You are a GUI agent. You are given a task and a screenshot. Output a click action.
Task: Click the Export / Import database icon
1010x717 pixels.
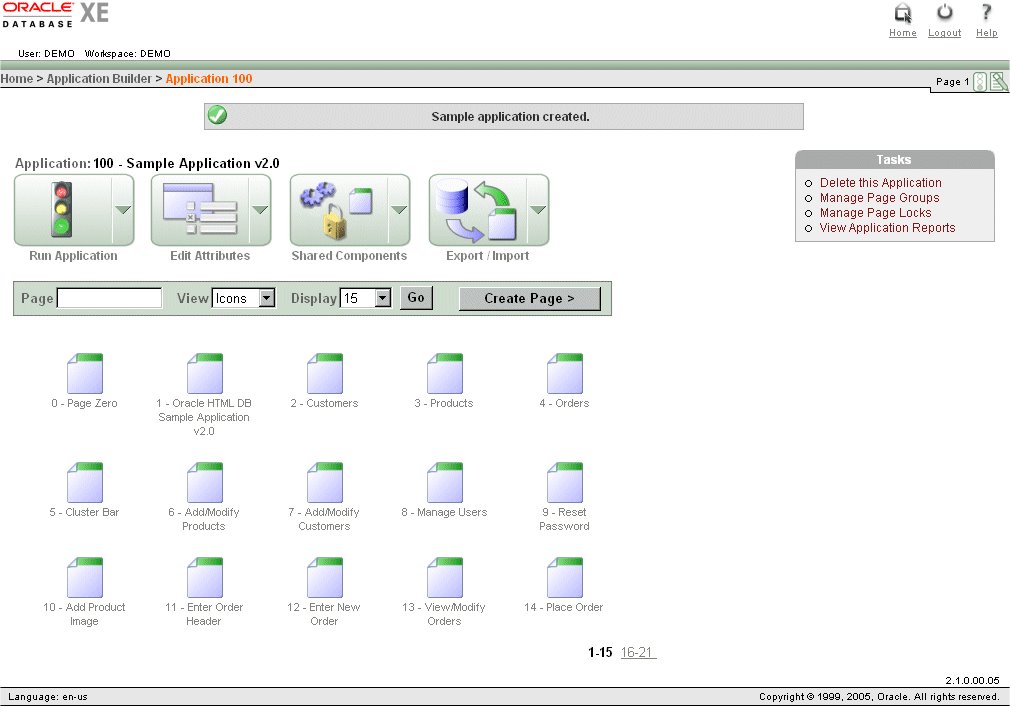(477, 210)
